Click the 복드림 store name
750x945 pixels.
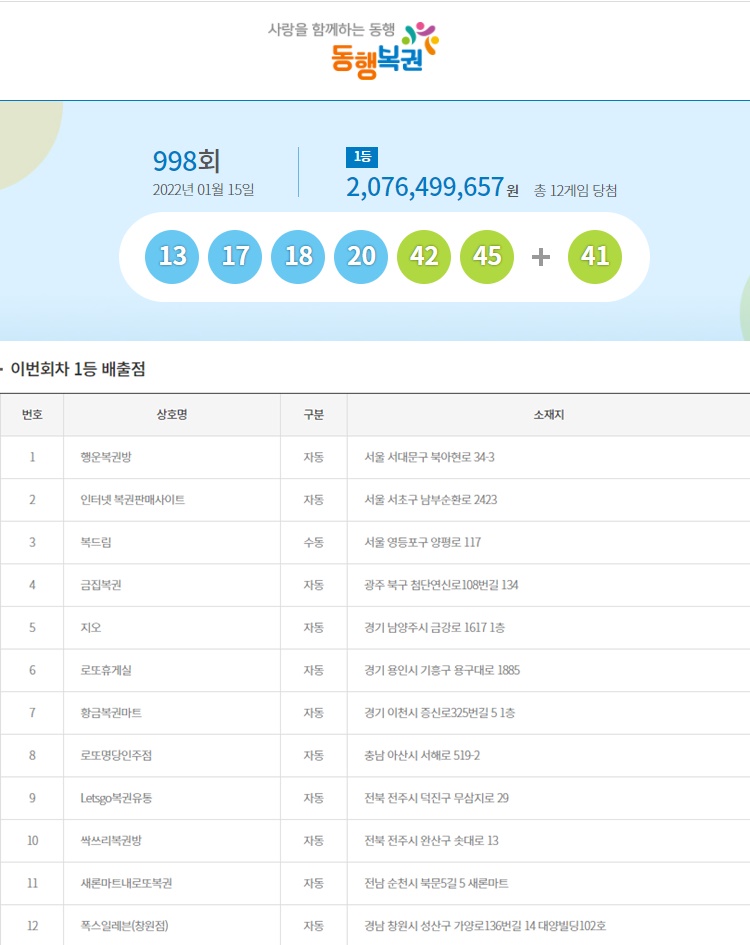tap(95, 542)
